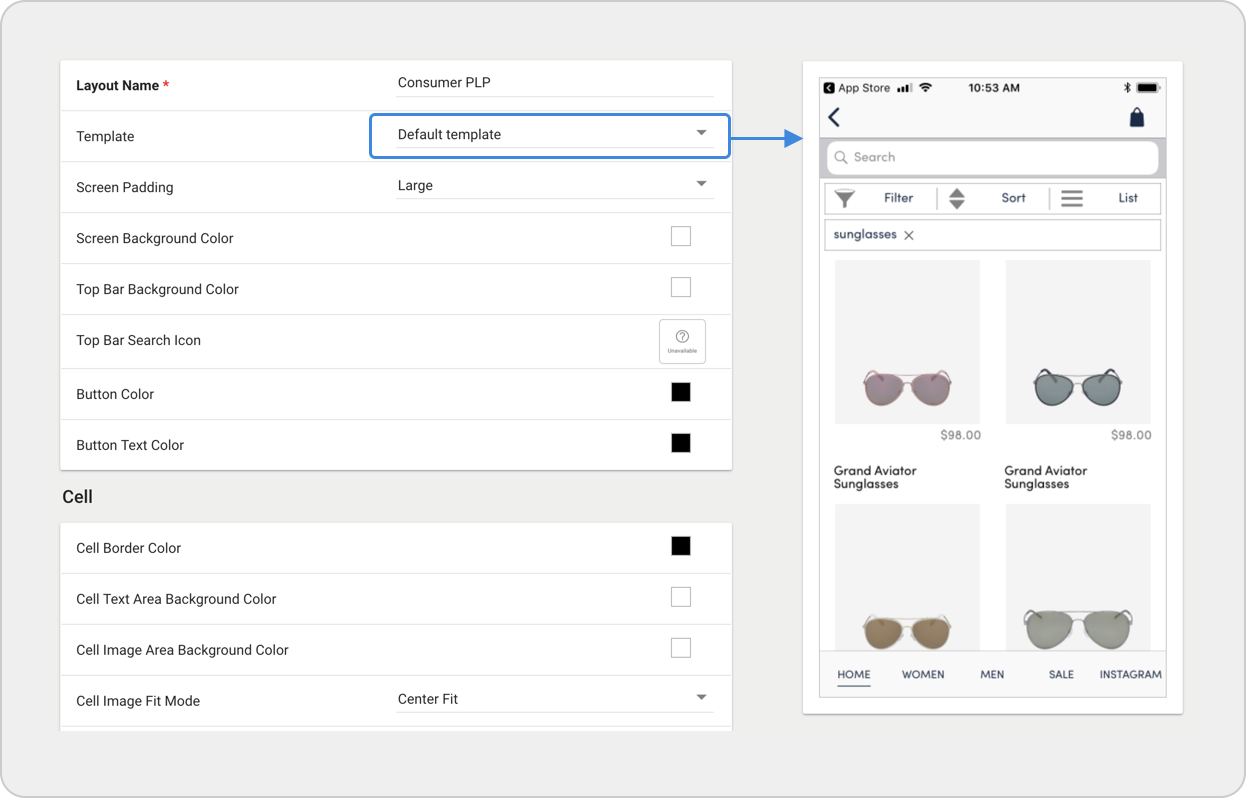Click the Screen Padding label
Viewport: 1246px width, 798px height.
124,188
